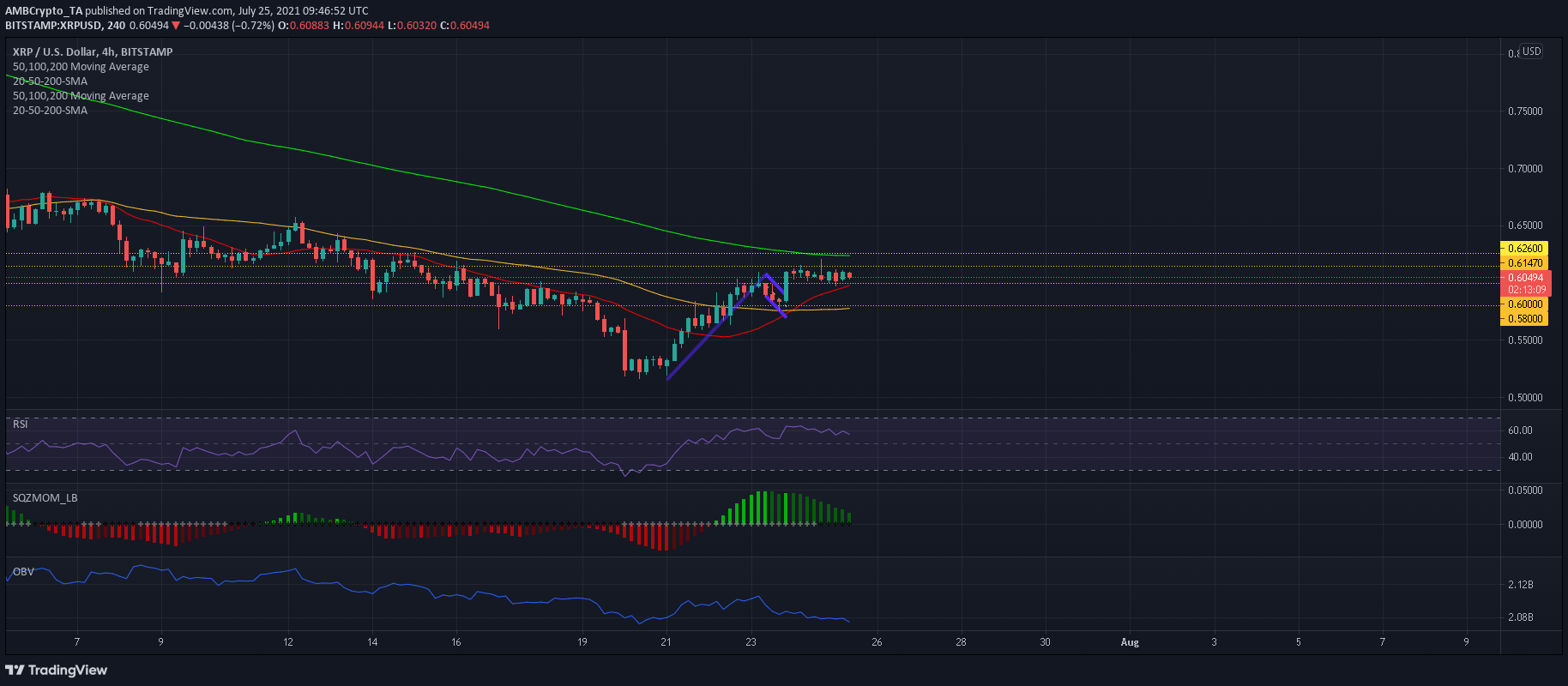Screen dimensions: 1568x686
Task: Click OBV axis value 2.08B
Action: [x=1520, y=617]
